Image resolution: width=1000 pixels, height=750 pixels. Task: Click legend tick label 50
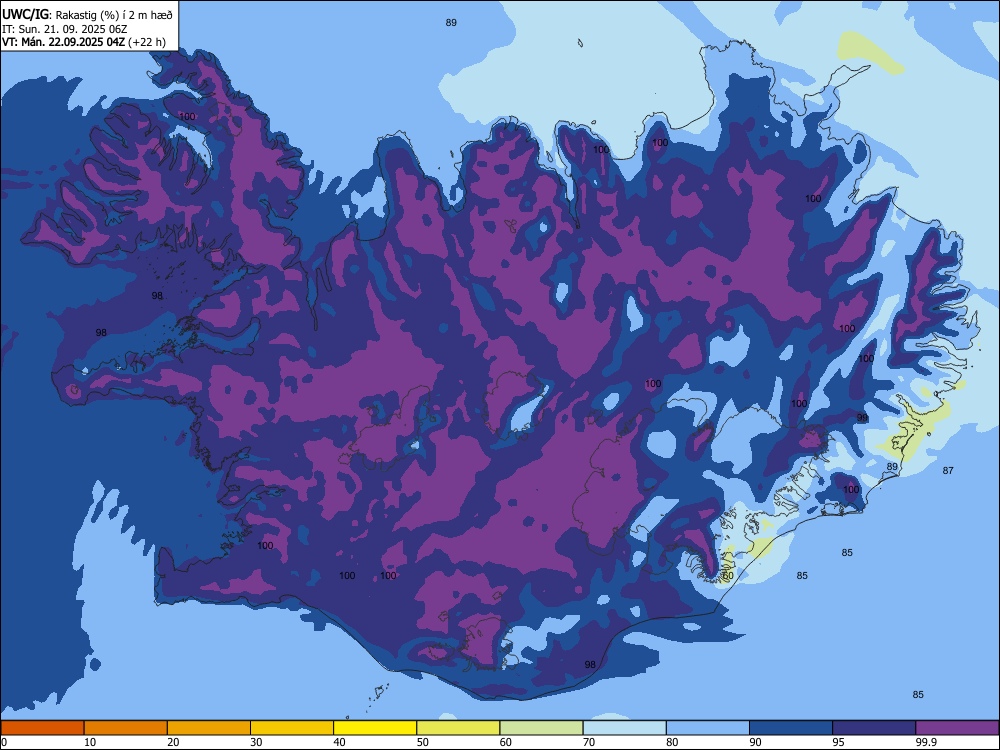(x=422, y=742)
